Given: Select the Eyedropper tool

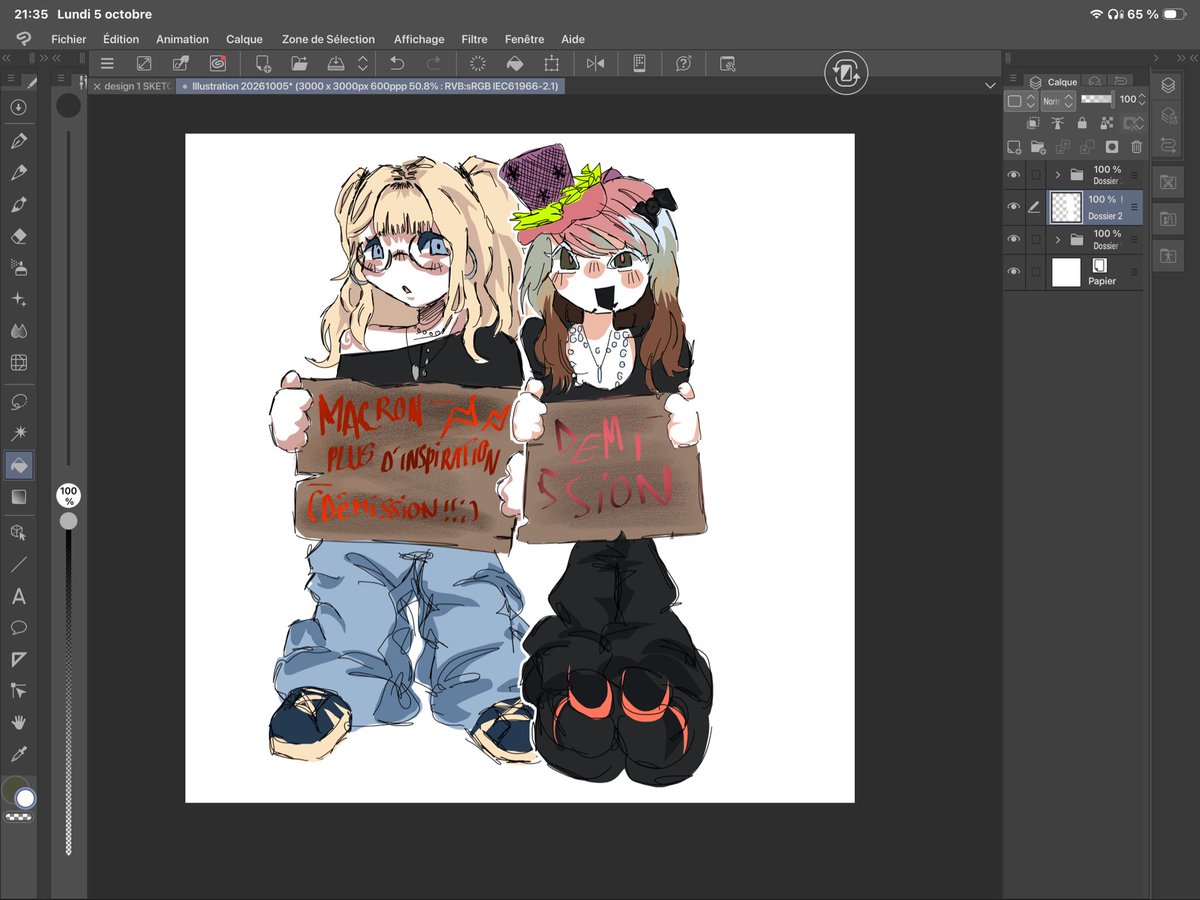Looking at the screenshot, I should (18, 753).
